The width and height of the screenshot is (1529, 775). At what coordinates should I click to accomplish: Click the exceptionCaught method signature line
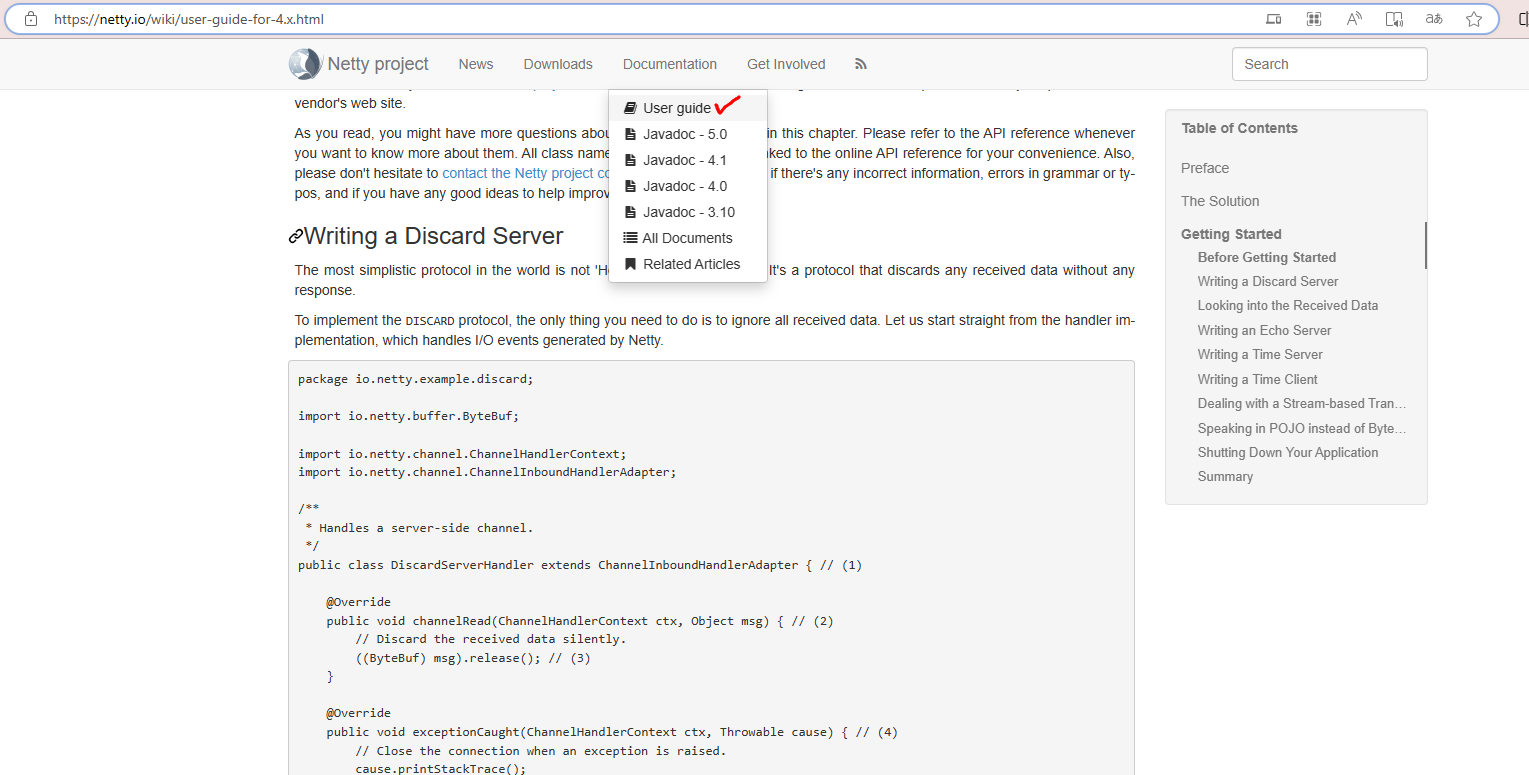[x=612, y=732]
